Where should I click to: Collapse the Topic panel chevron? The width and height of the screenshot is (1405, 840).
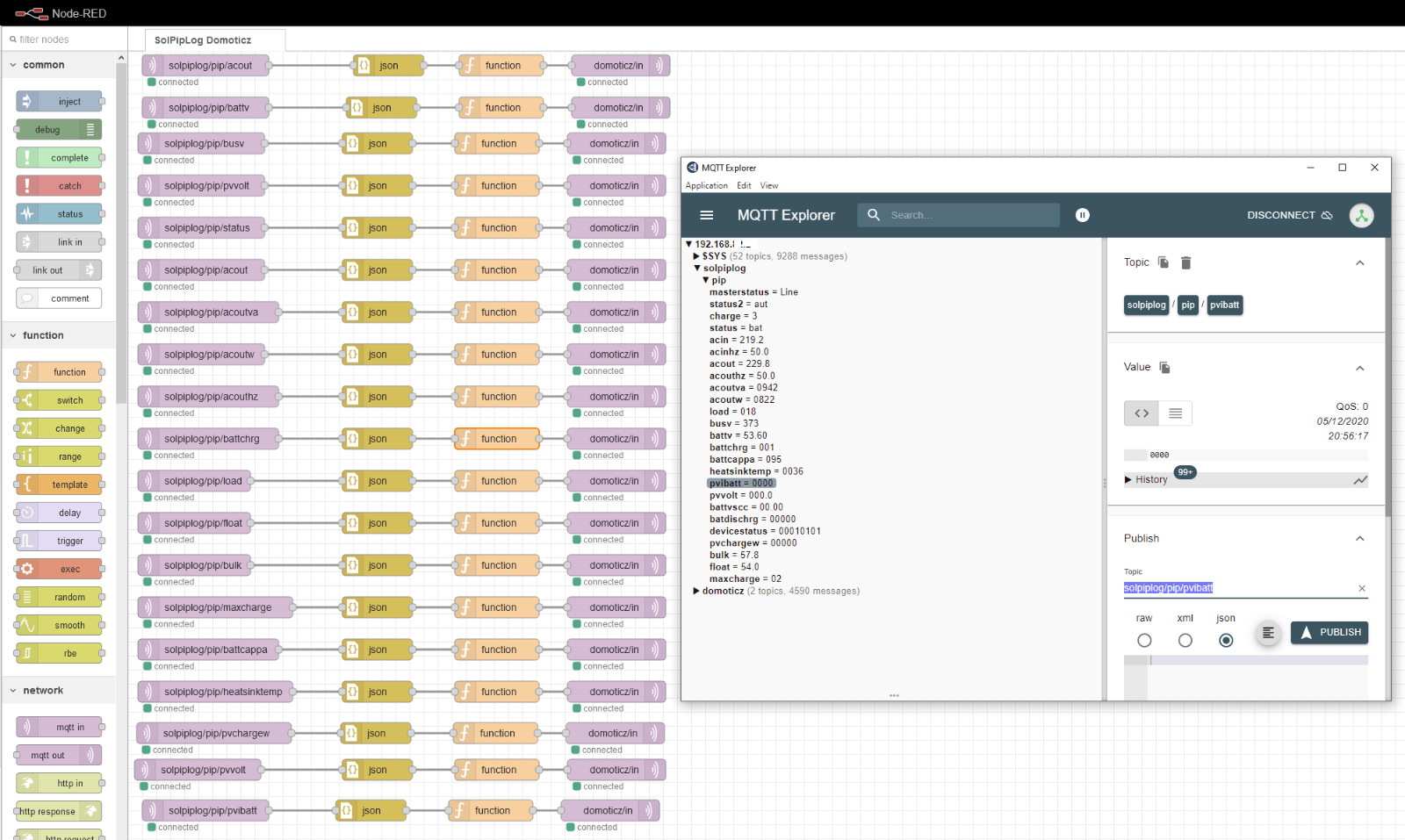(1359, 262)
